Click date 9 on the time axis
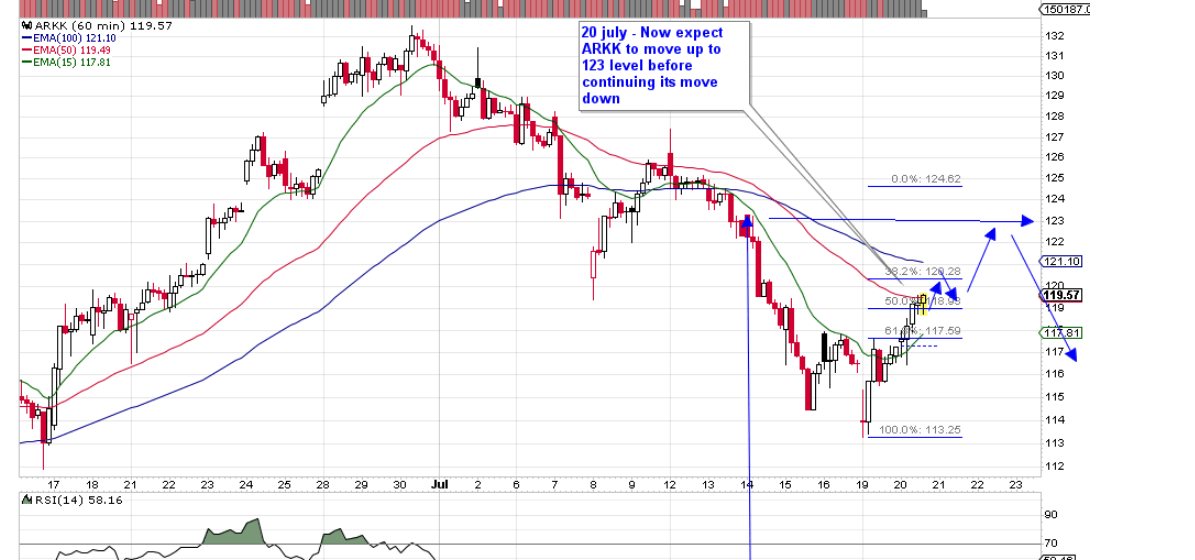This screenshot has width=1195, height=560. pos(631,485)
